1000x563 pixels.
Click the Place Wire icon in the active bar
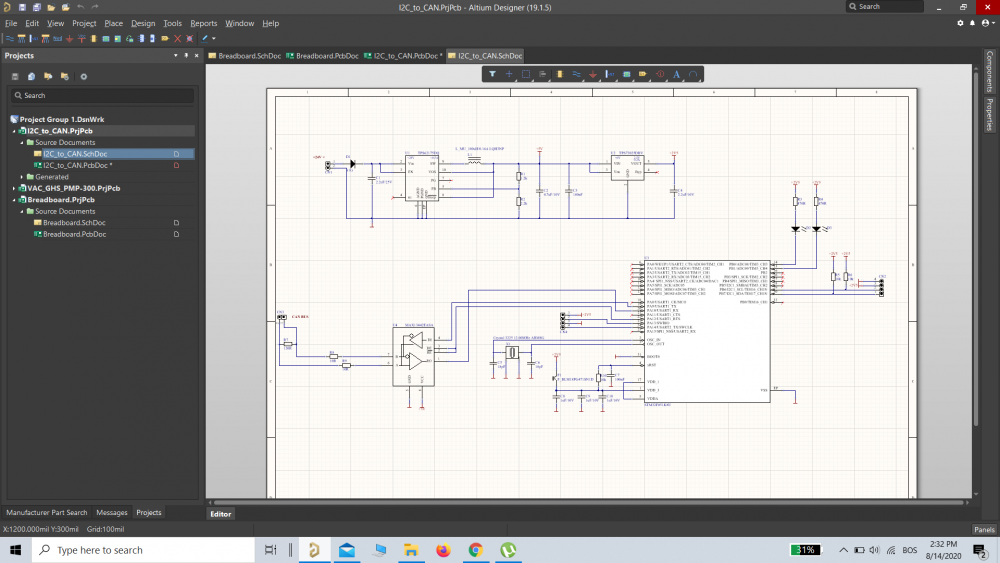576,74
